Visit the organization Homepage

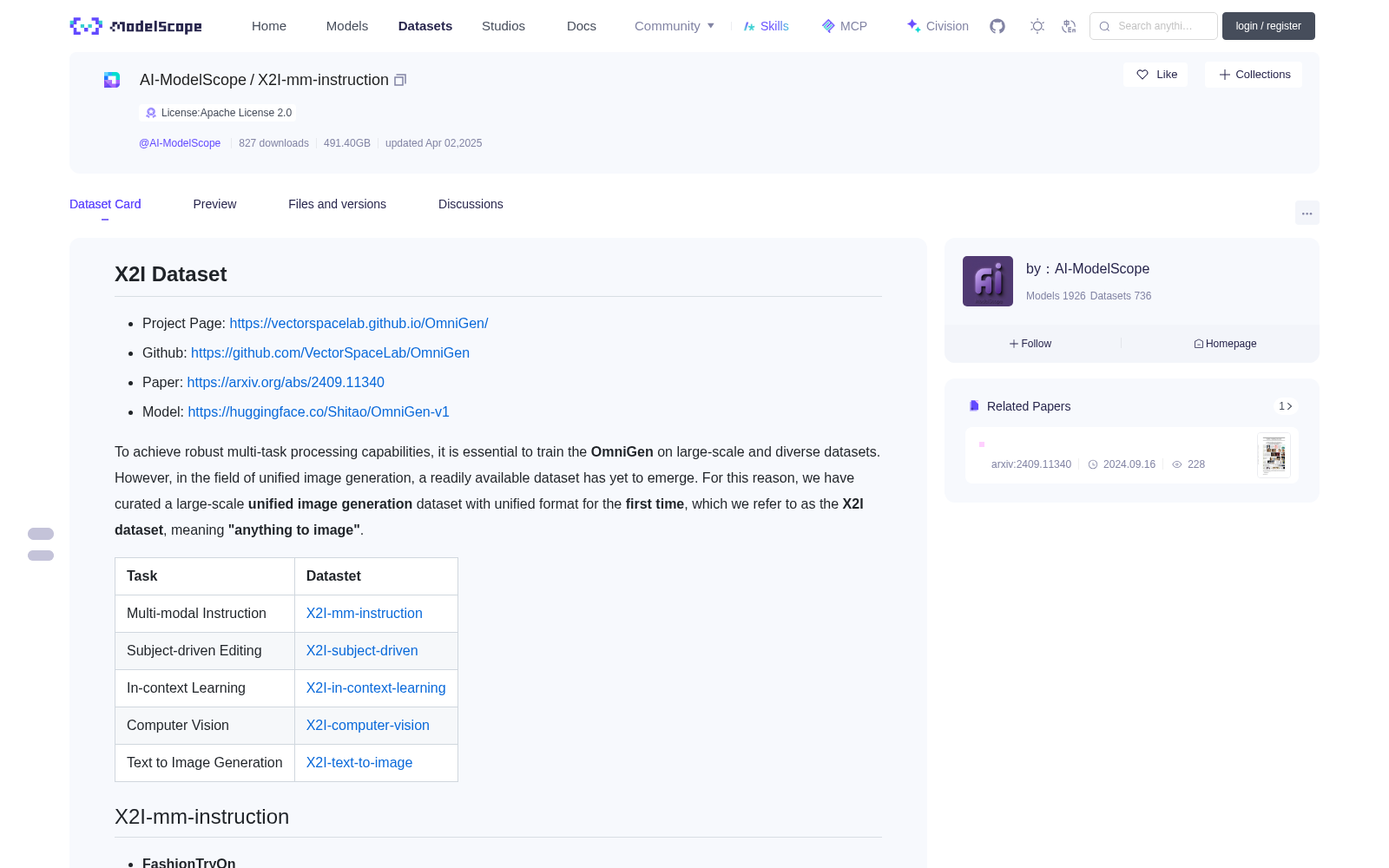coord(1225,344)
